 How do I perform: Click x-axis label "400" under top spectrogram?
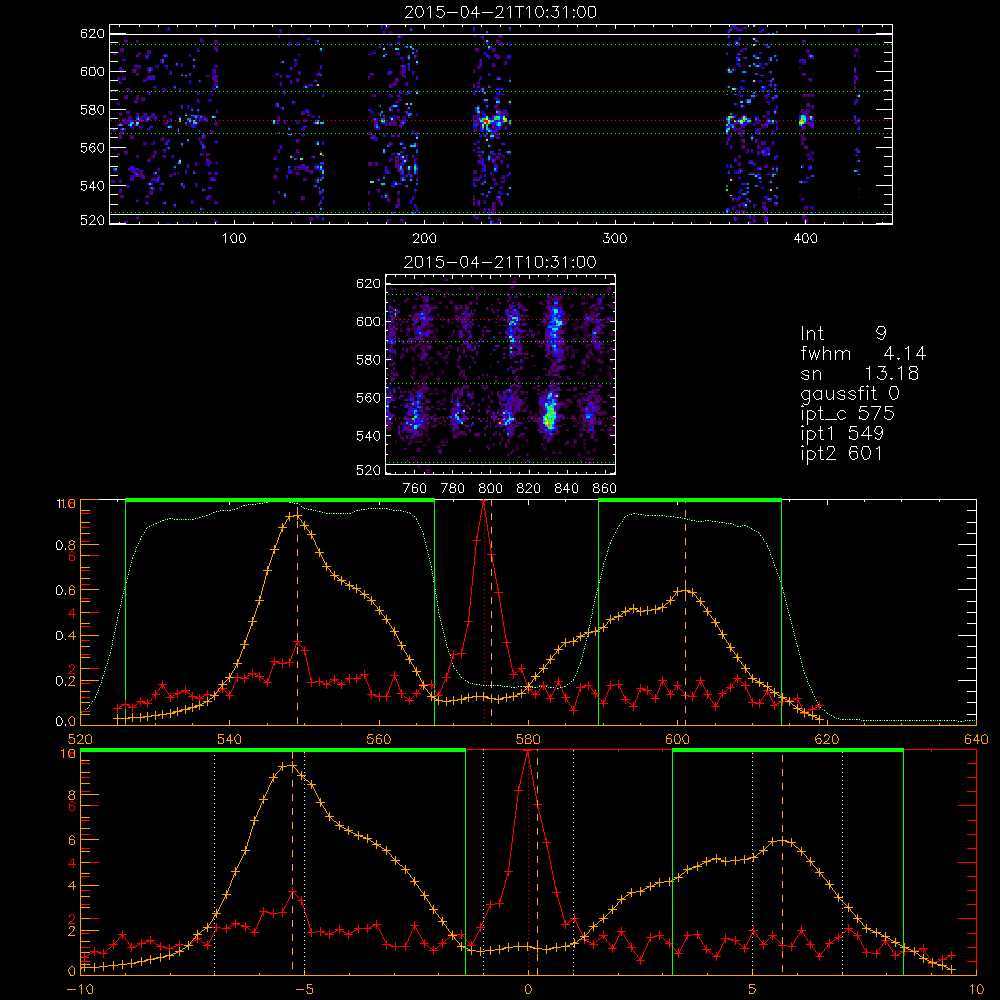805,239
